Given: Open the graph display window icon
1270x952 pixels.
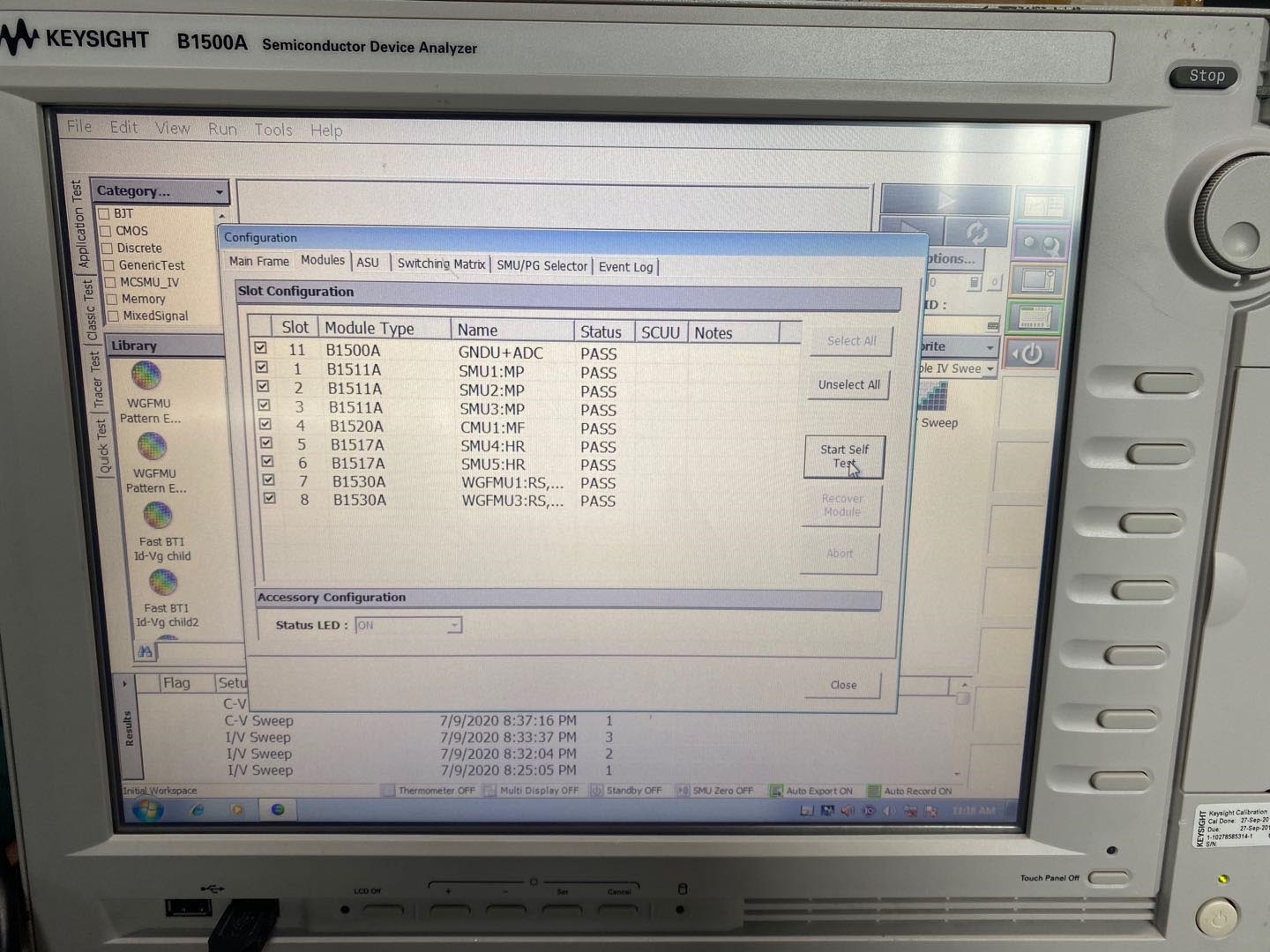Looking at the screenshot, I should click(1042, 205).
